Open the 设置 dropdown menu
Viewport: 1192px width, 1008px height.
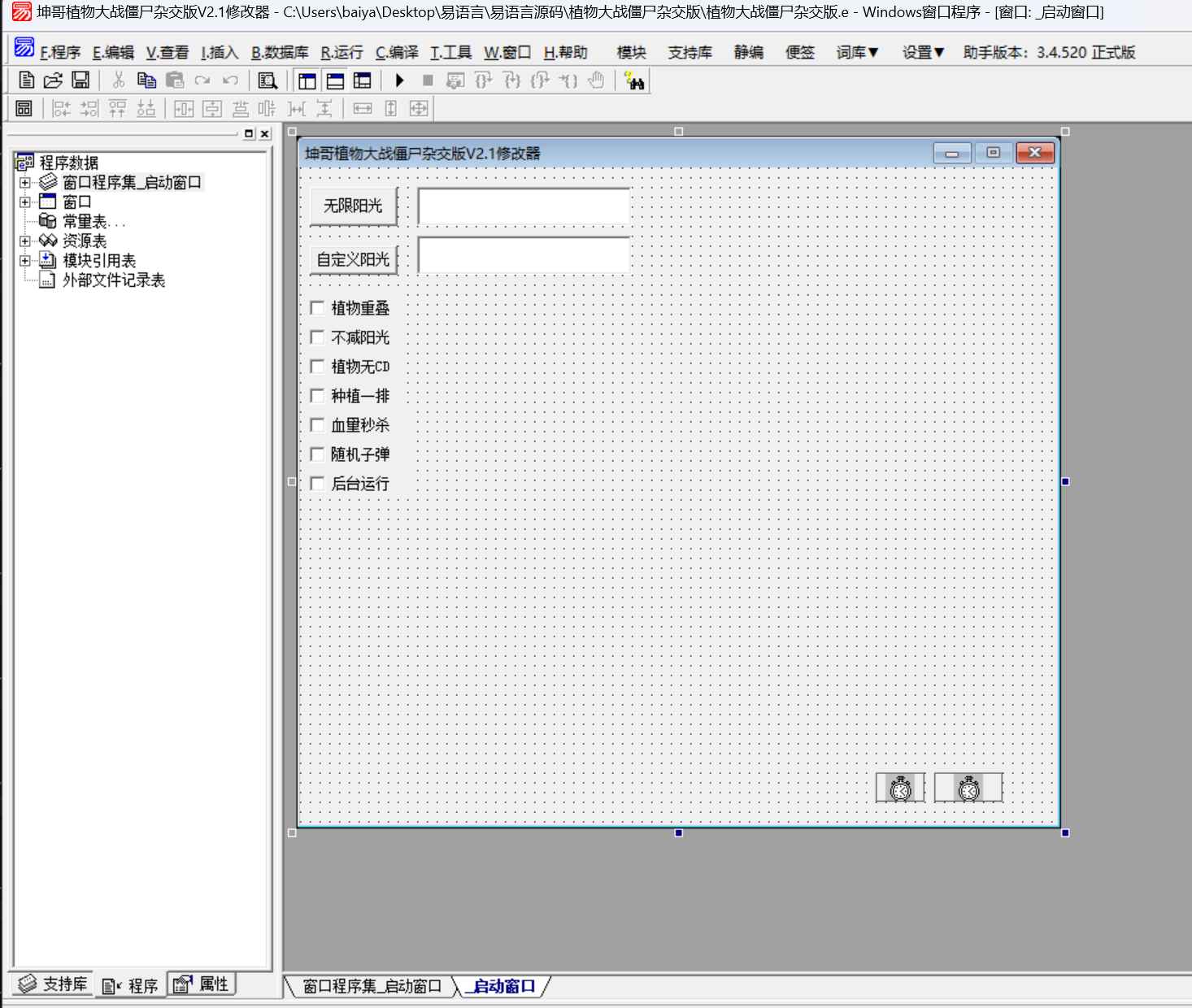pos(923,53)
